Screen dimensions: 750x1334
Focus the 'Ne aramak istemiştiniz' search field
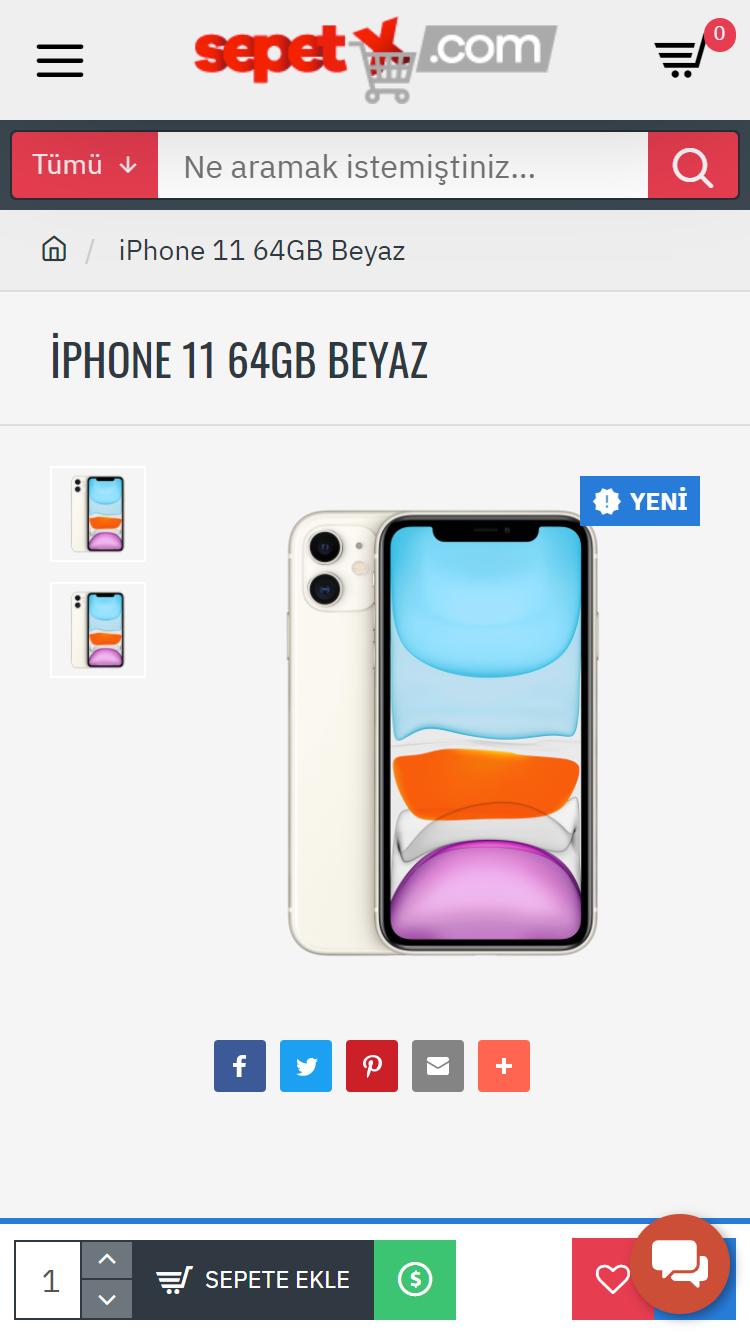point(403,166)
